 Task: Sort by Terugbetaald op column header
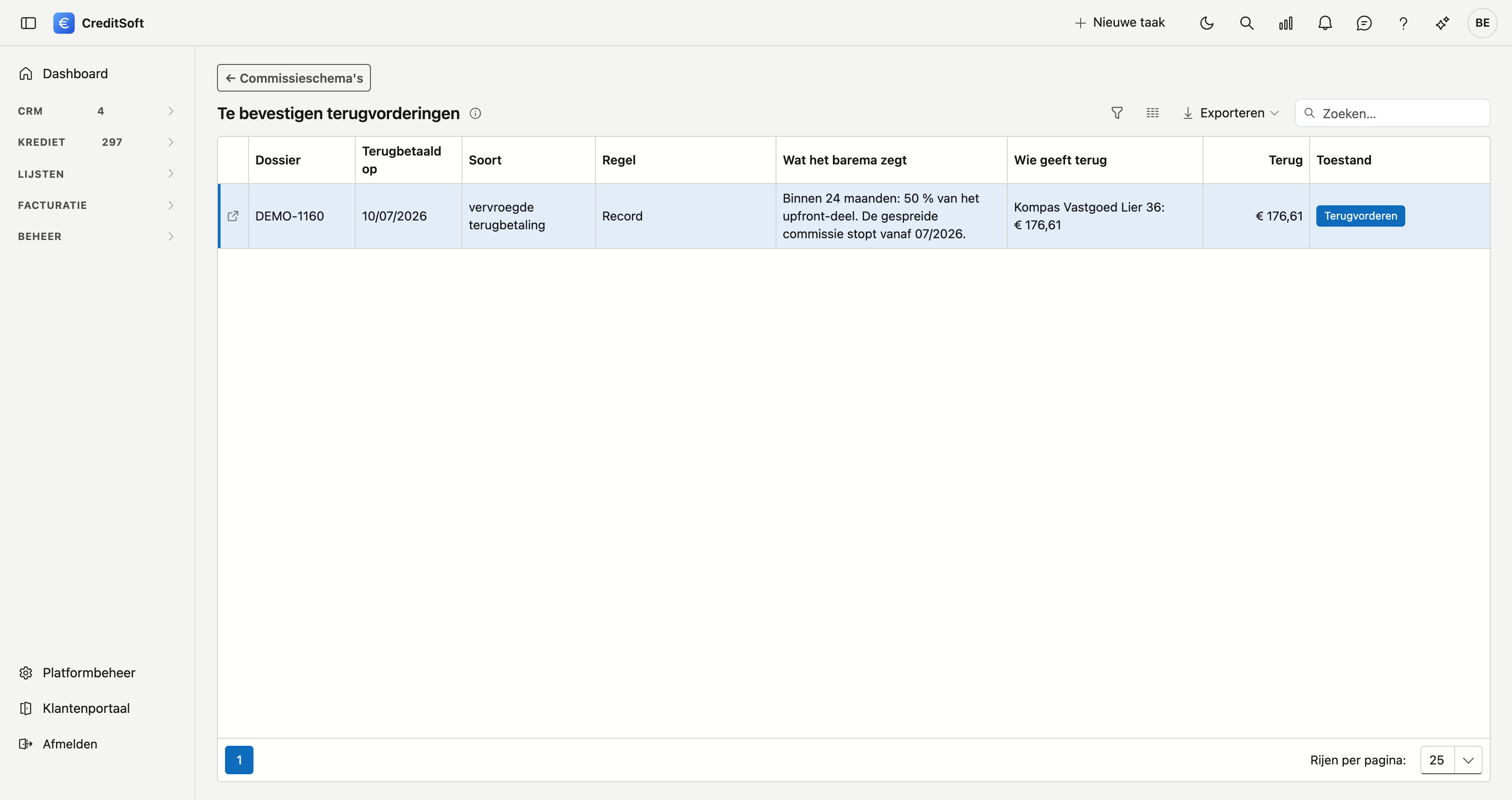click(x=409, y=160)
